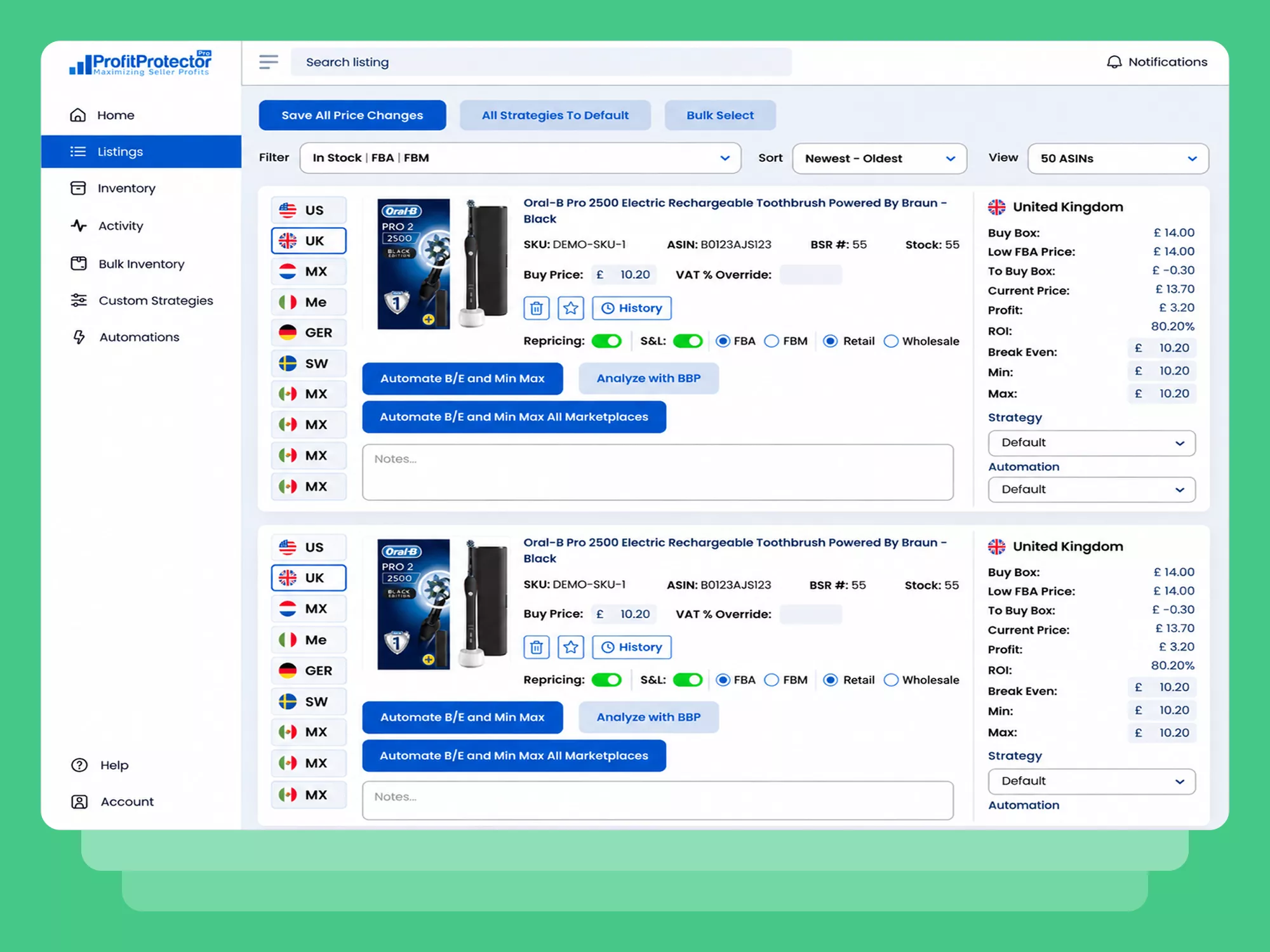Click Analyze with BBP in first listing
This screenshot has width=1270, height=952.
pyautogui.click(x=648, y=378)
